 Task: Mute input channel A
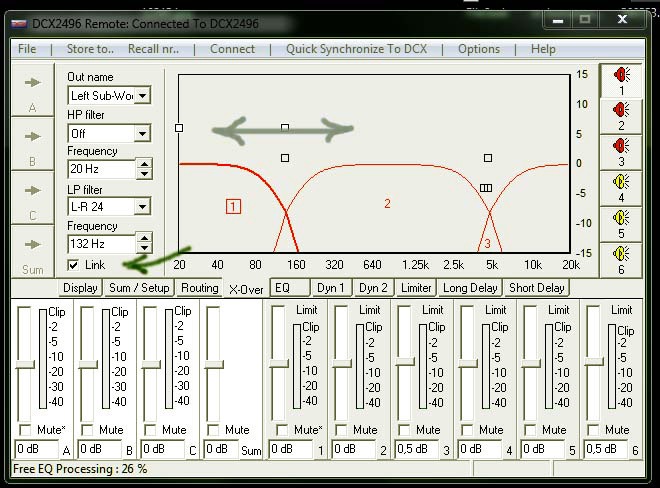(25, 430)
